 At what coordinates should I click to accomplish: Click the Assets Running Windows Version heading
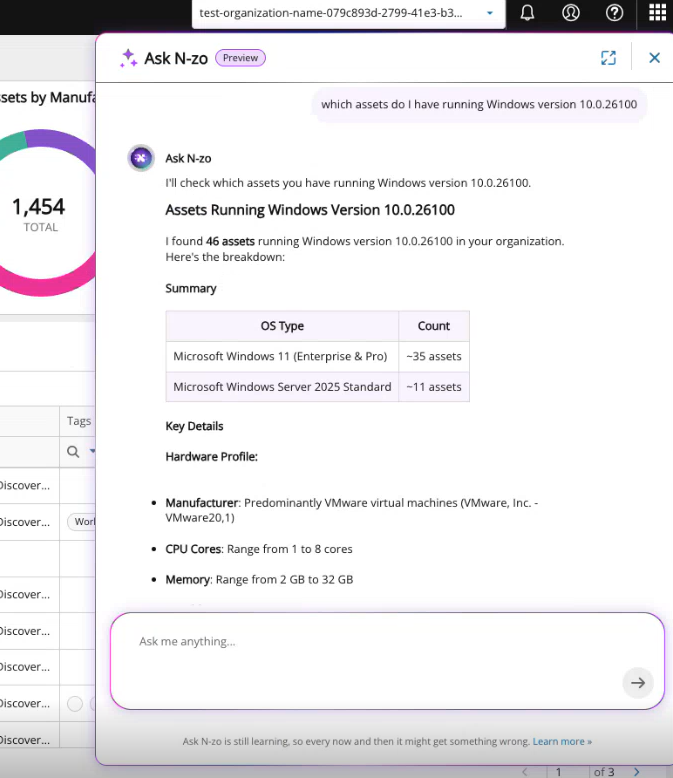pyautogui.click(x=310, y=210)
